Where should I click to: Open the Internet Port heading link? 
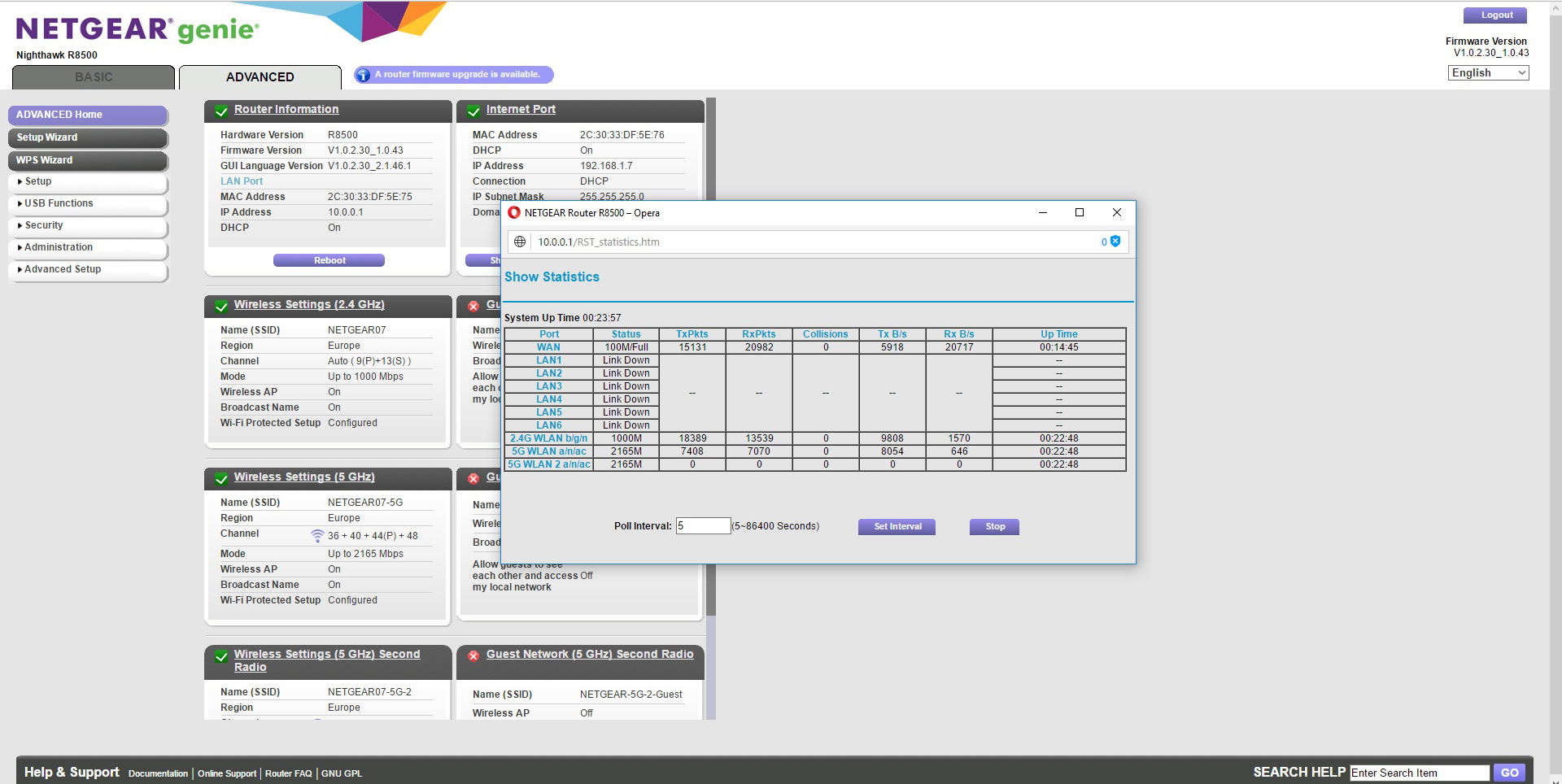point(521,109)
